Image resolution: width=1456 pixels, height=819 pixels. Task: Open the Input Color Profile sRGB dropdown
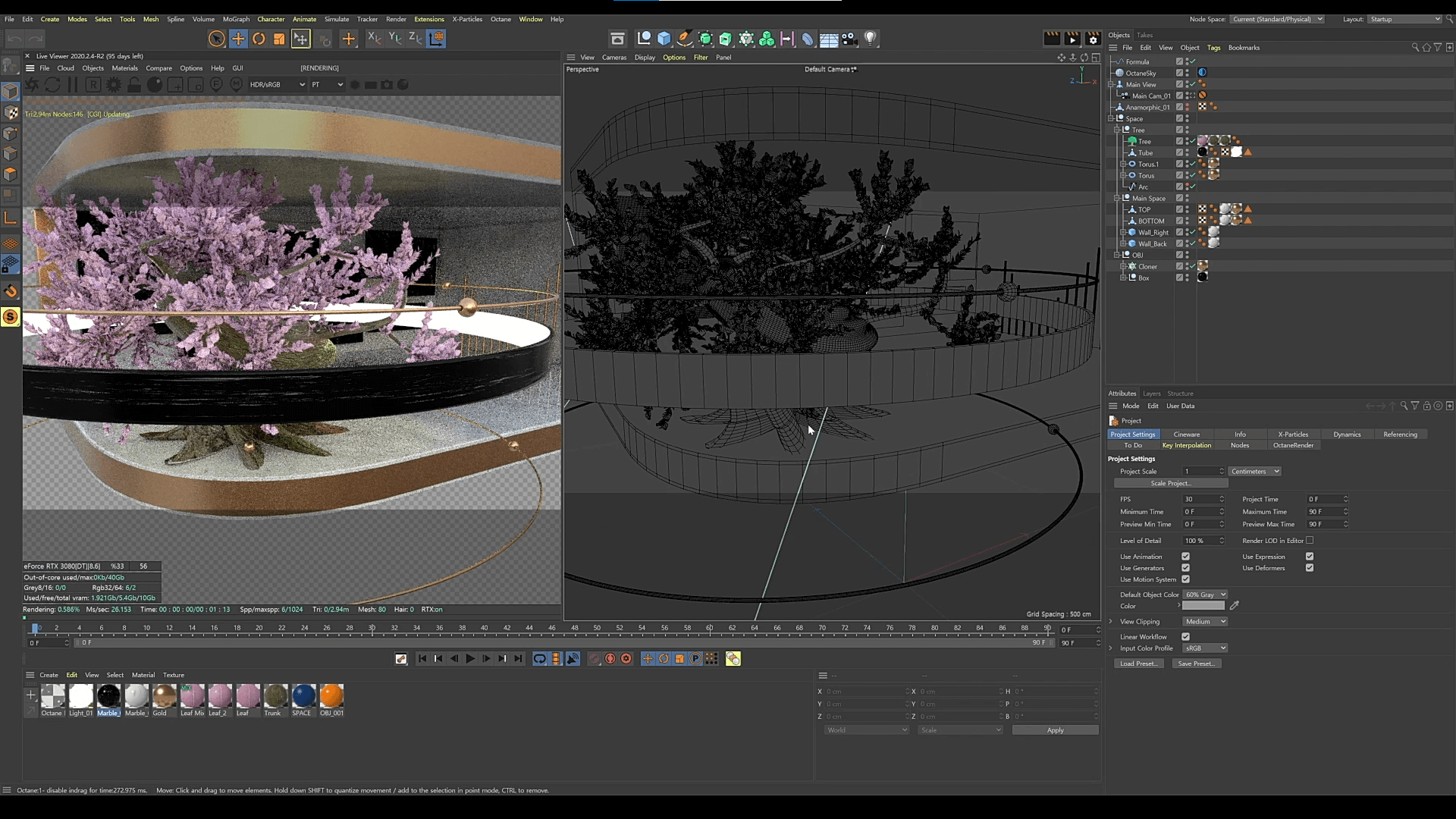(1205, 648)
